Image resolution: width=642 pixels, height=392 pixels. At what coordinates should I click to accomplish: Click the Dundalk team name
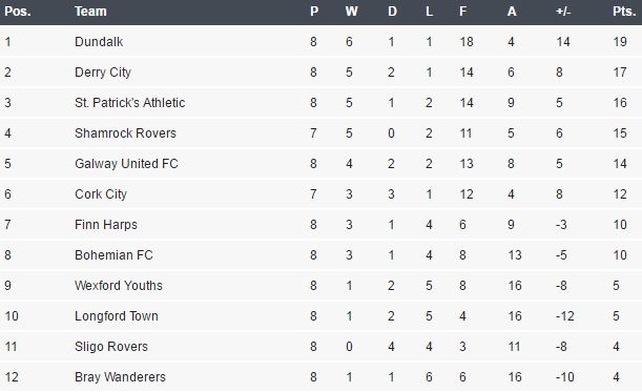tap(99, 42)
